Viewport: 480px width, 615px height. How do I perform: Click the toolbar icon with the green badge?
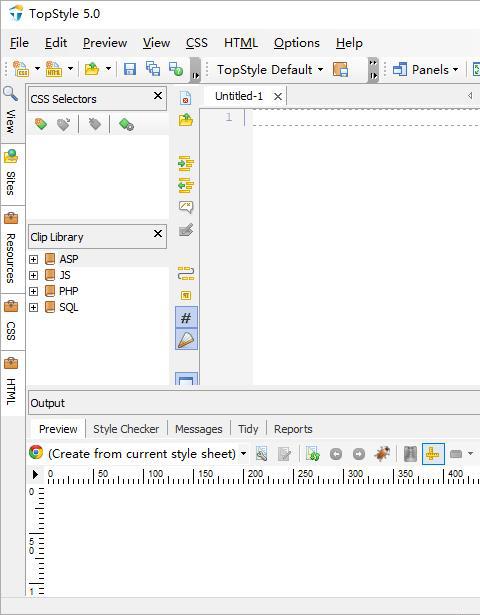tap(176, 69)
